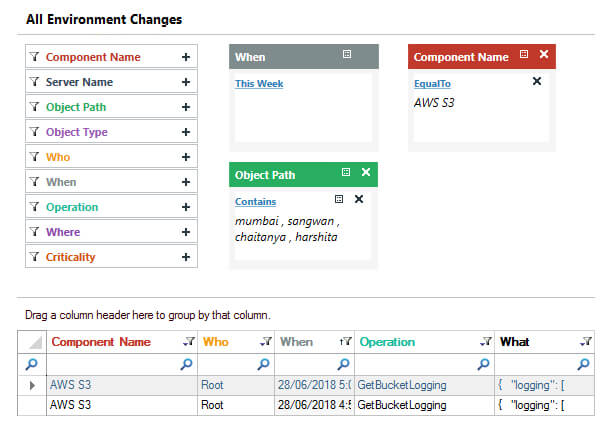Click the Server Name funnel icon
612x430 pixels.
coord(34,82)
